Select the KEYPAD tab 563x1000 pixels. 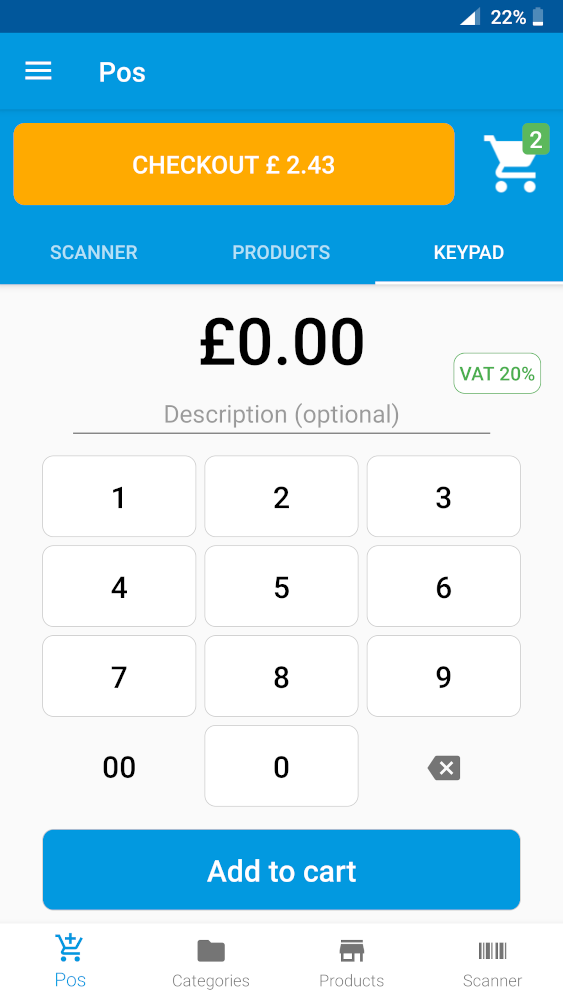click(x=469, y=252)
